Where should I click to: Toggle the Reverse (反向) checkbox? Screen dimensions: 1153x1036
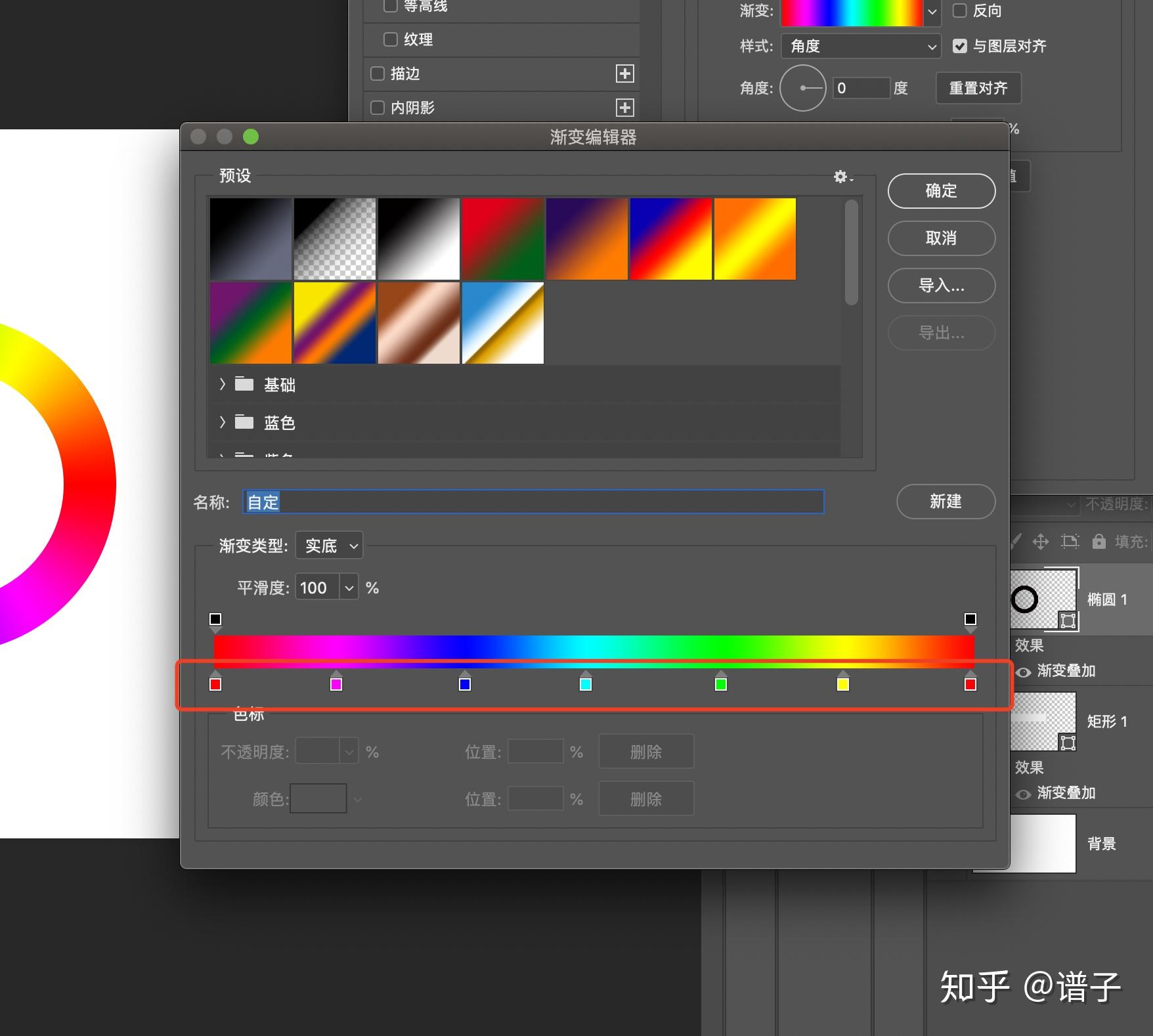[960, 11]
